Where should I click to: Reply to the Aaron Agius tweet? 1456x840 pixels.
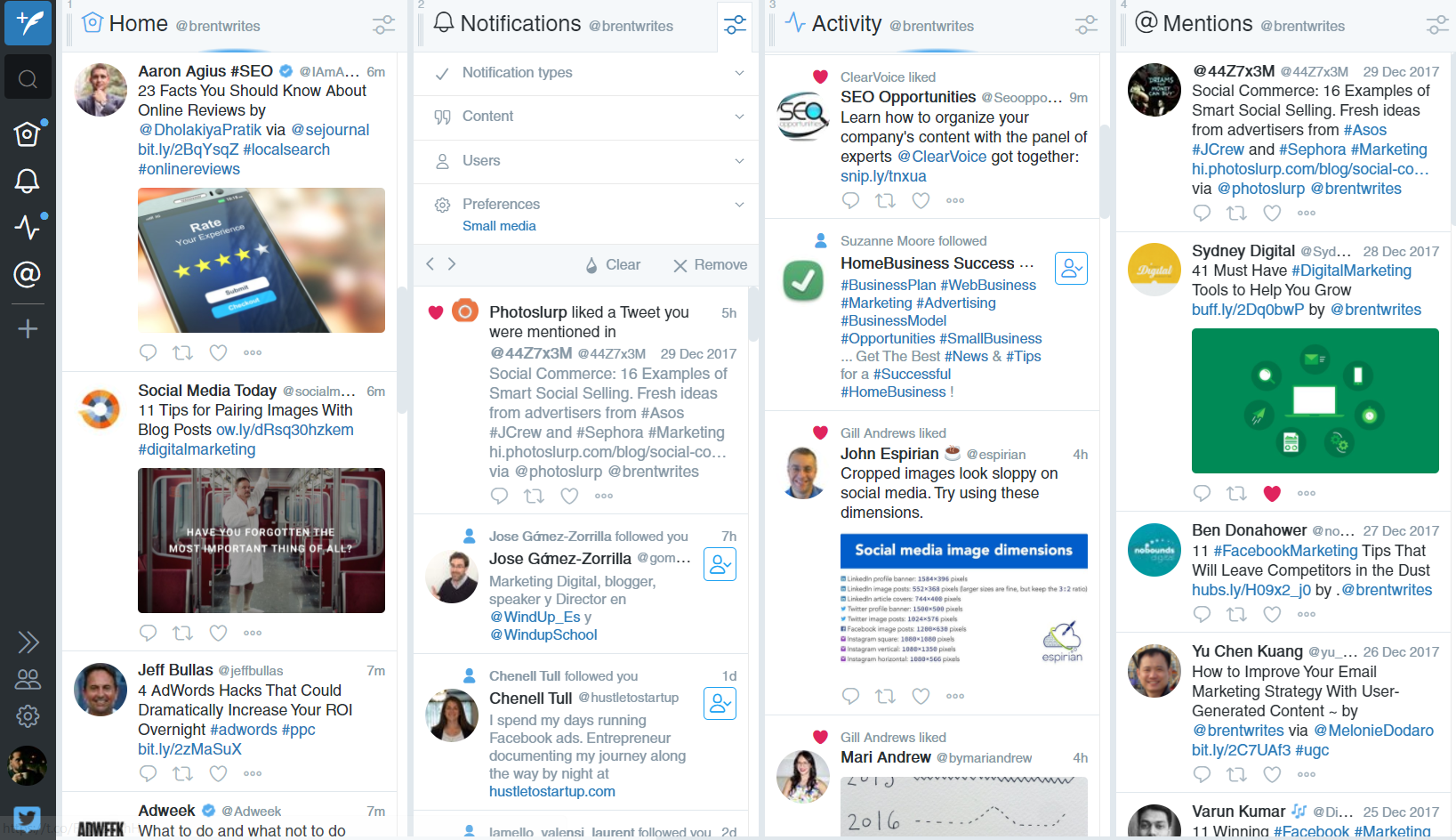coord(148,352)
